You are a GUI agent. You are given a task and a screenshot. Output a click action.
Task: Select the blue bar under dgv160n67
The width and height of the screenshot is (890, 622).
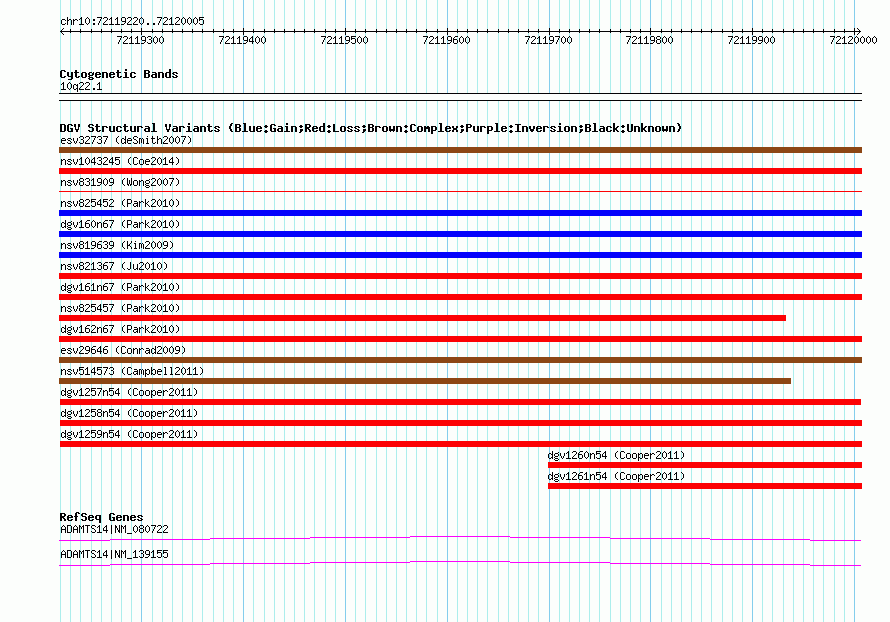tap(460, 234)
